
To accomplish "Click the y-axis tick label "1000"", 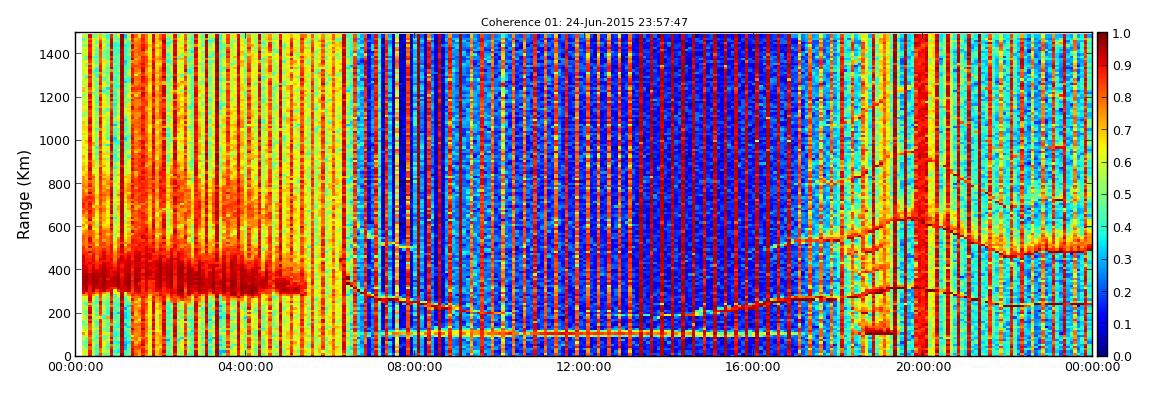I will [56, 141].
